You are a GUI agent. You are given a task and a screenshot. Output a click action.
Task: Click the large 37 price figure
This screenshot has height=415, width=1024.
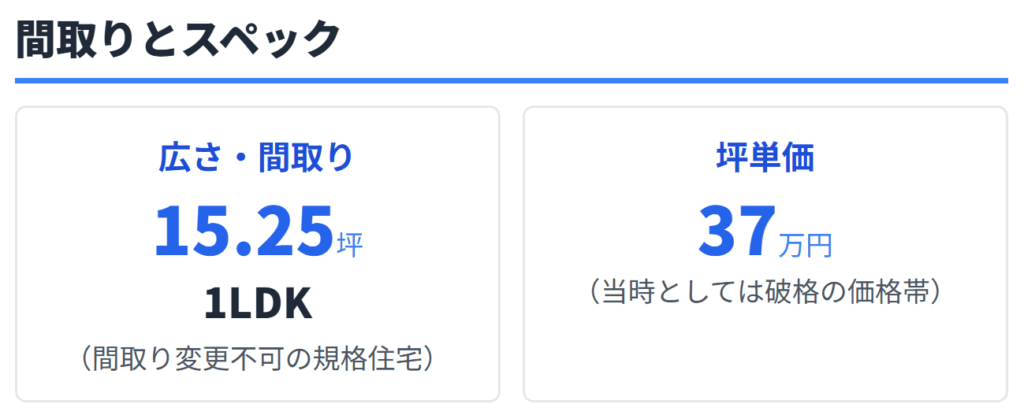click(737, 229)
